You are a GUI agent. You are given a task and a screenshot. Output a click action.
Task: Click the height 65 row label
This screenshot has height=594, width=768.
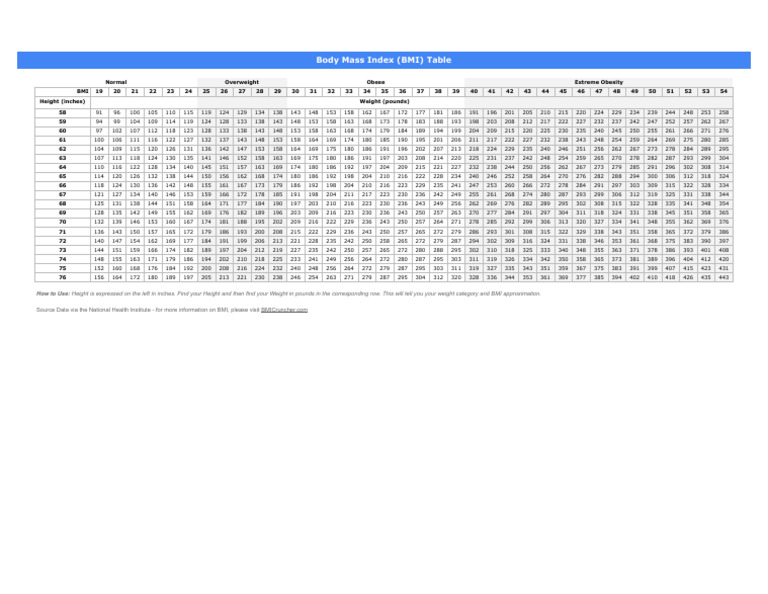tap(63, 176)
